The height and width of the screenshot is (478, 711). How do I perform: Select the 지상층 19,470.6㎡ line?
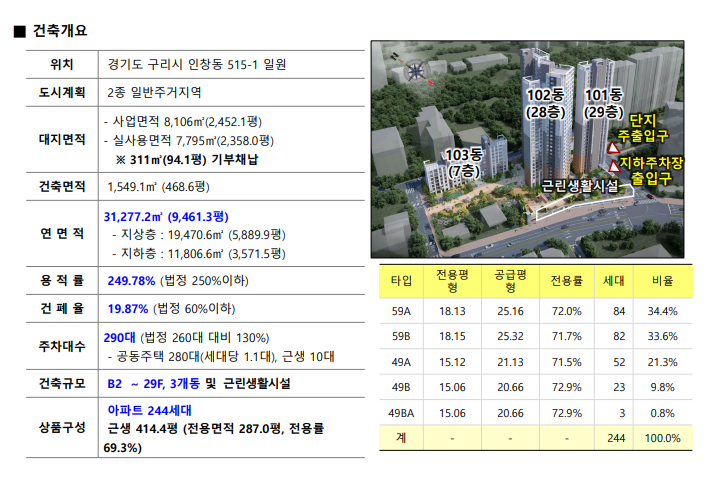[199, 235]
